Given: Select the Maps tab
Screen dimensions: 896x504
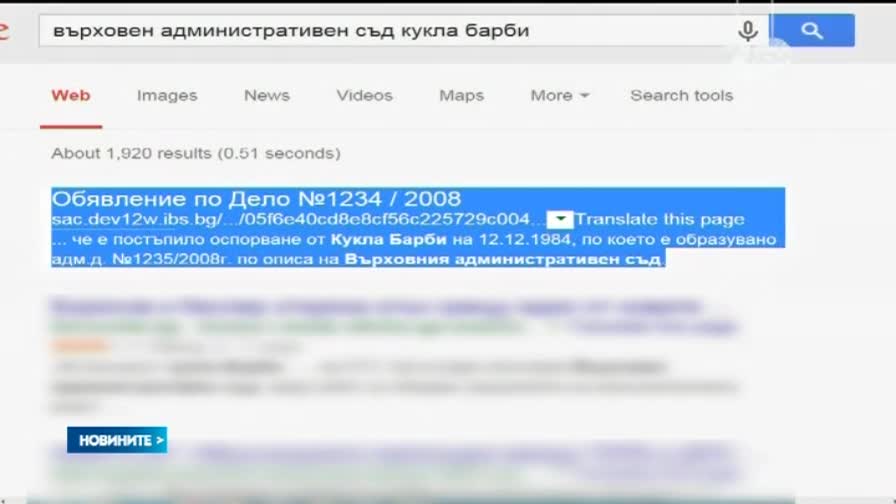Looking at the screenshot, I should point(461,95).
